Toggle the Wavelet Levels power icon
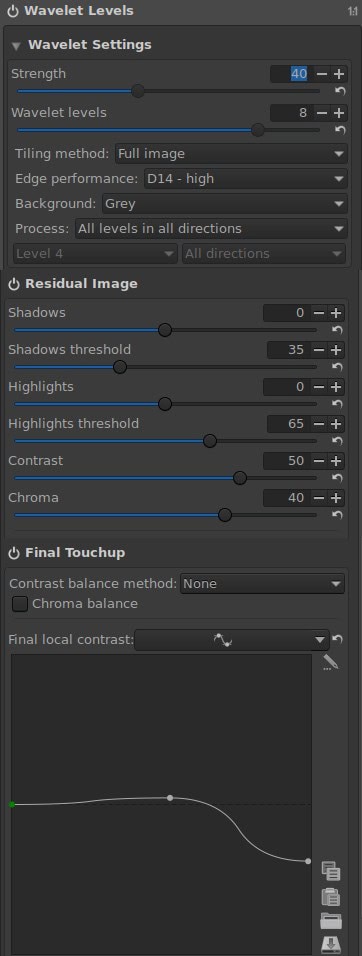362x956 pixels. pyautogui.click(x=13, y=12)
